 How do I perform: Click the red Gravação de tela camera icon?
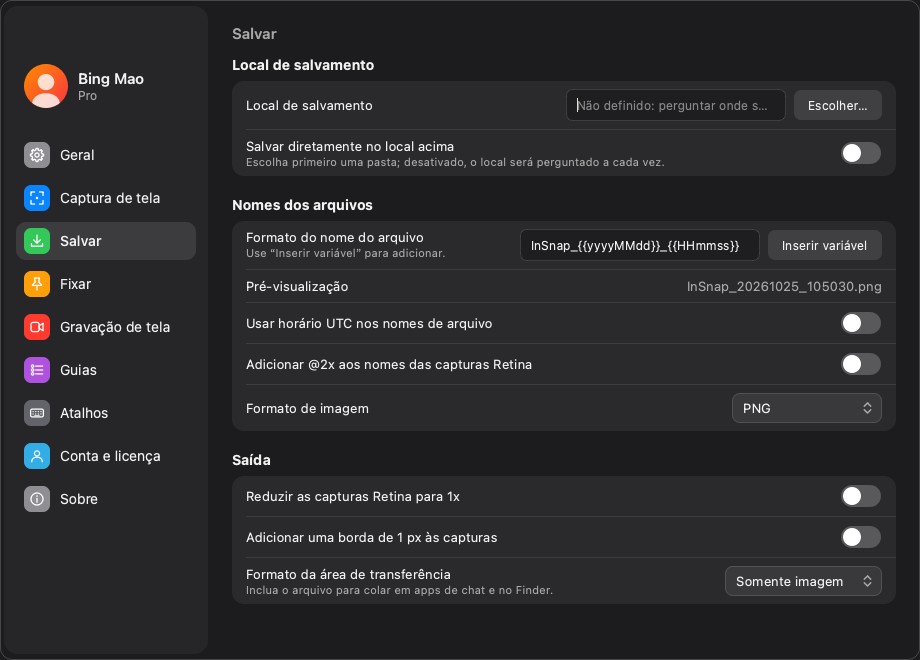pyautogui.click(x=37, y=327)
